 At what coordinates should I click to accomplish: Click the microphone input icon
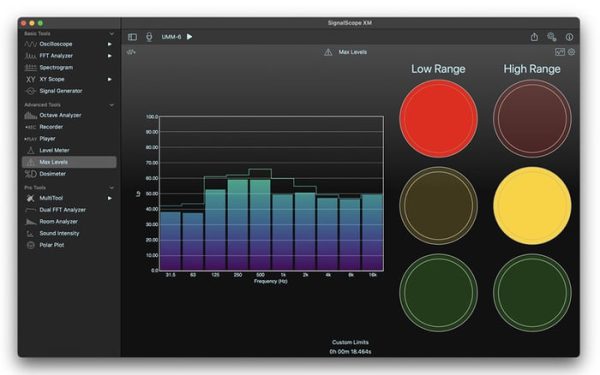coord(149,37)
